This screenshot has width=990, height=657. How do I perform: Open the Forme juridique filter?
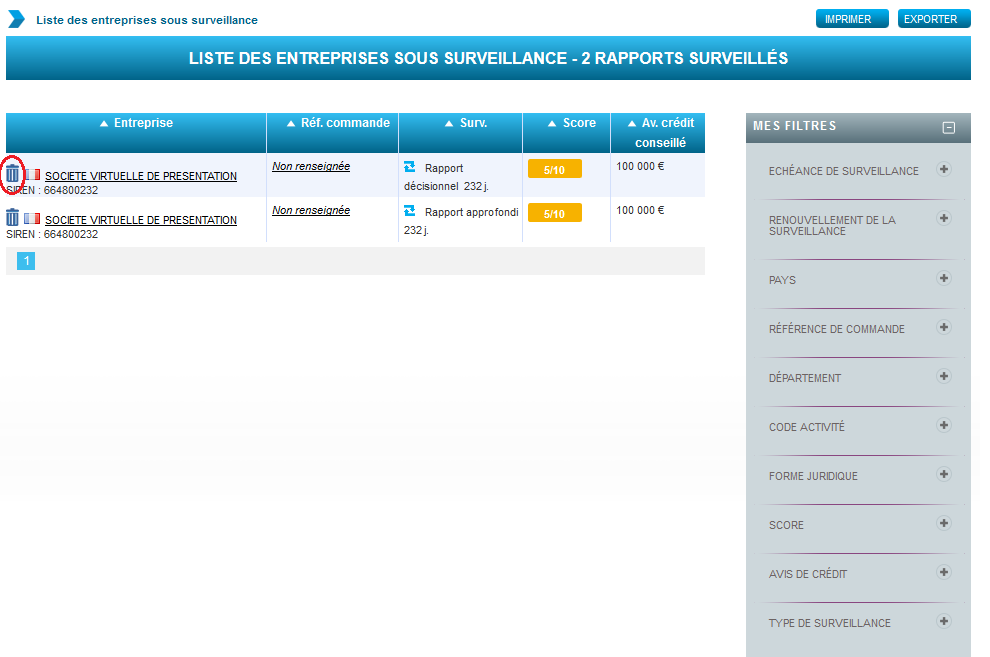pos(943,474)
